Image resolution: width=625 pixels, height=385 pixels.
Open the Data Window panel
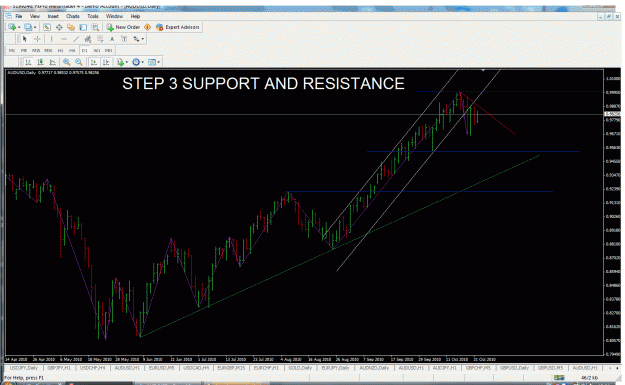(59, 27)
